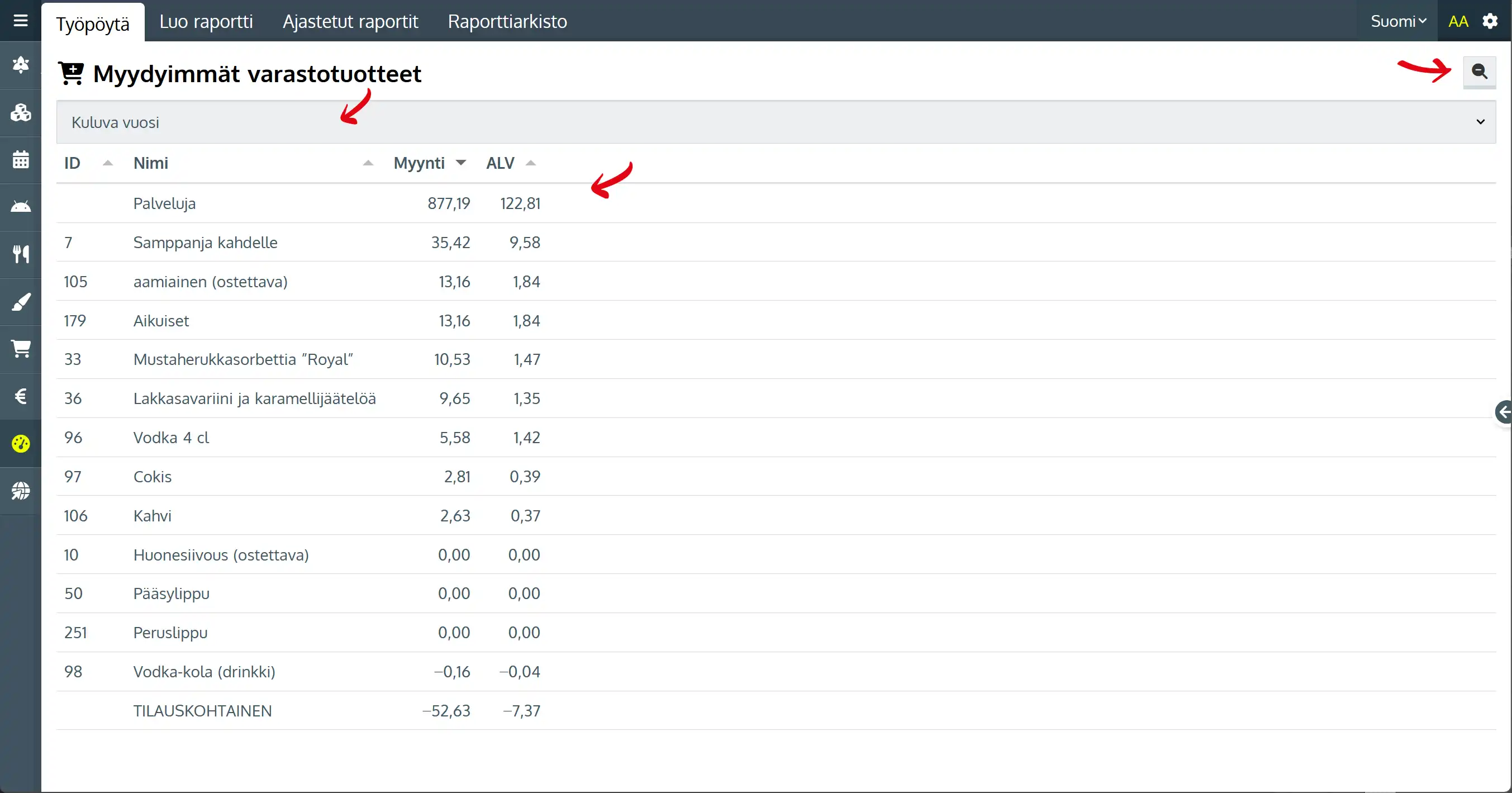Select the Peruslippu row
The image size is (1512, 793).
click(x=776, y=633)
